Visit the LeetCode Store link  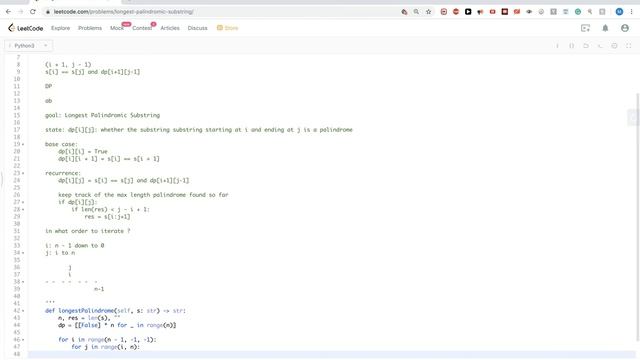click(227, 28)
